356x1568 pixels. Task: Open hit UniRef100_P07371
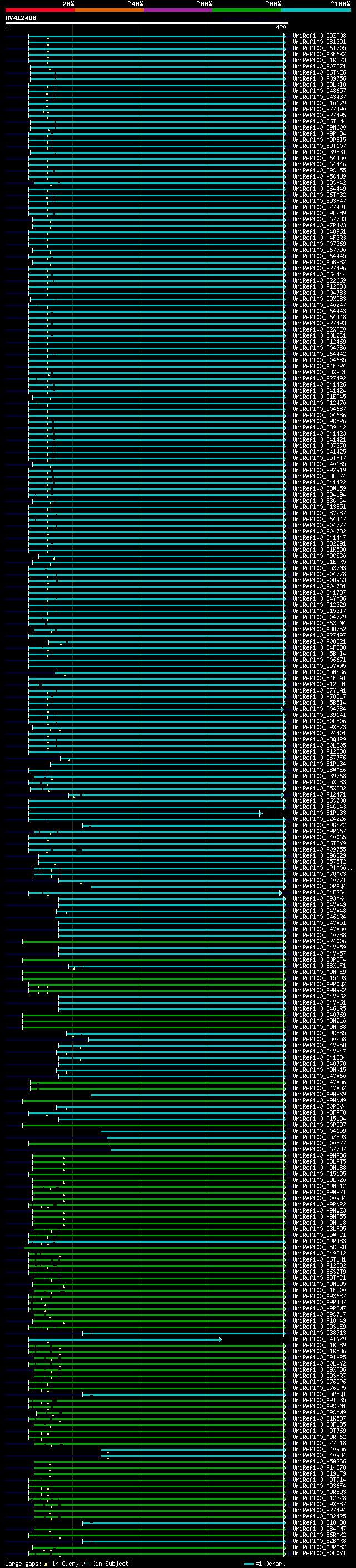coord(319,66)
